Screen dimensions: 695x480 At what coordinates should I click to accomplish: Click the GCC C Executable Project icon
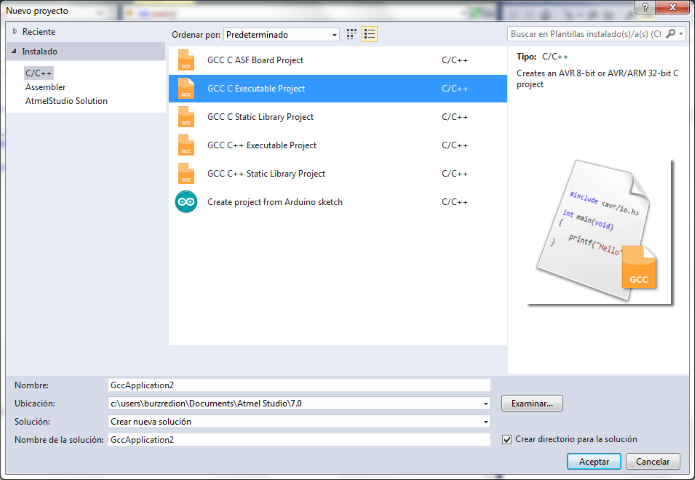(x=186, y=89)
